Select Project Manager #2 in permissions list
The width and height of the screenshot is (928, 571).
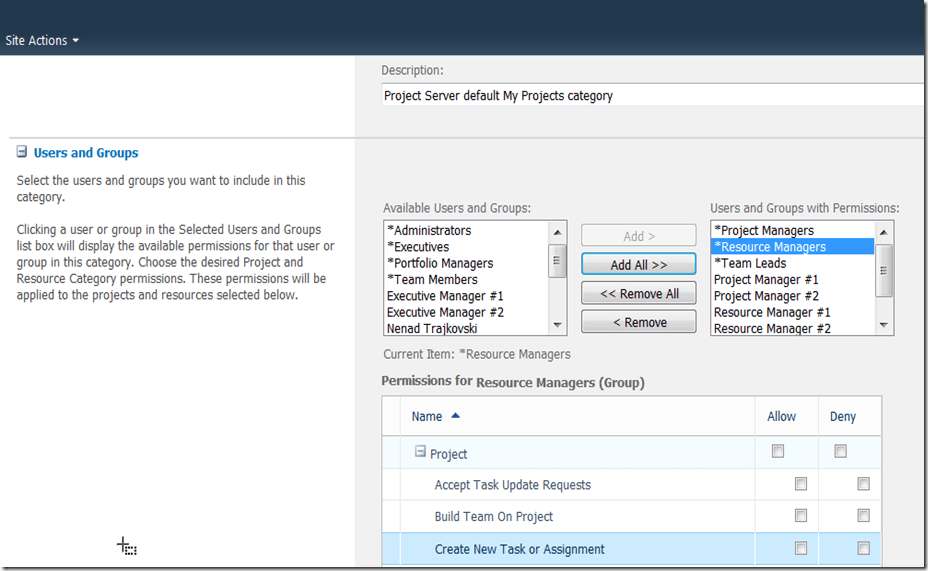766,296
